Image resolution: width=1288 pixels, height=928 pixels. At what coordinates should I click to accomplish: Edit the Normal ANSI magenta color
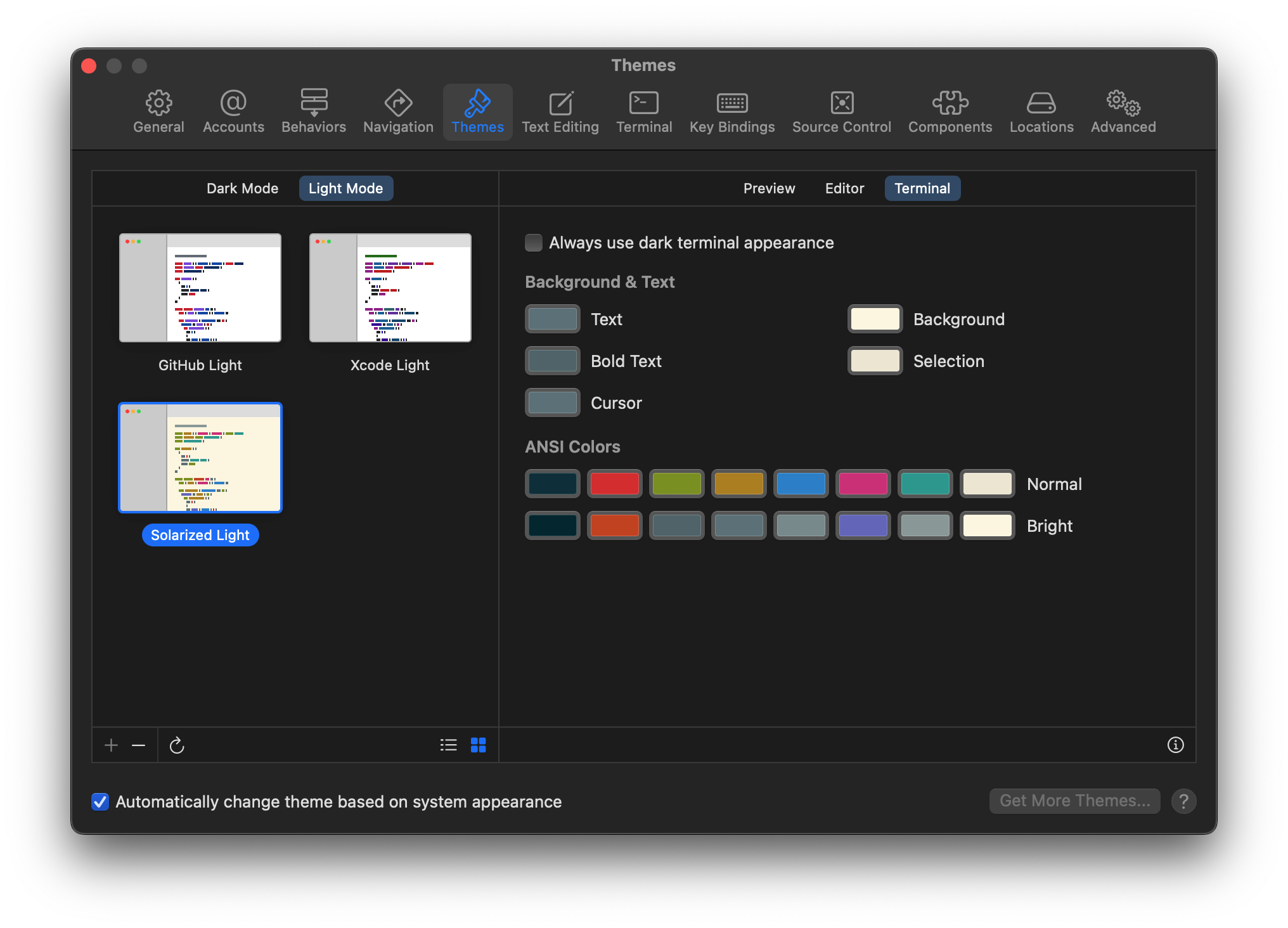863,484
